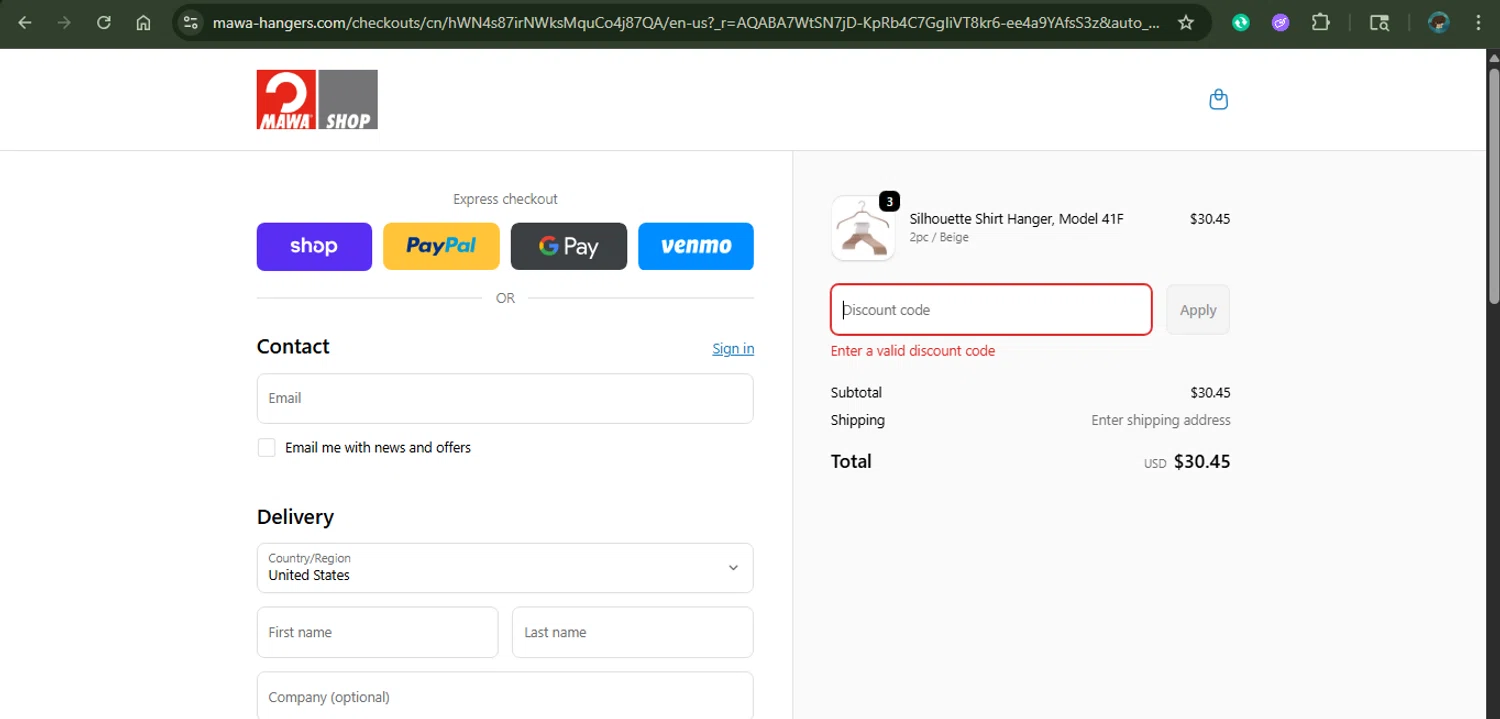Open the Silhouette Shirt Hanger thumbnail
Screen dimensions: 1500x719
[863, 228]
